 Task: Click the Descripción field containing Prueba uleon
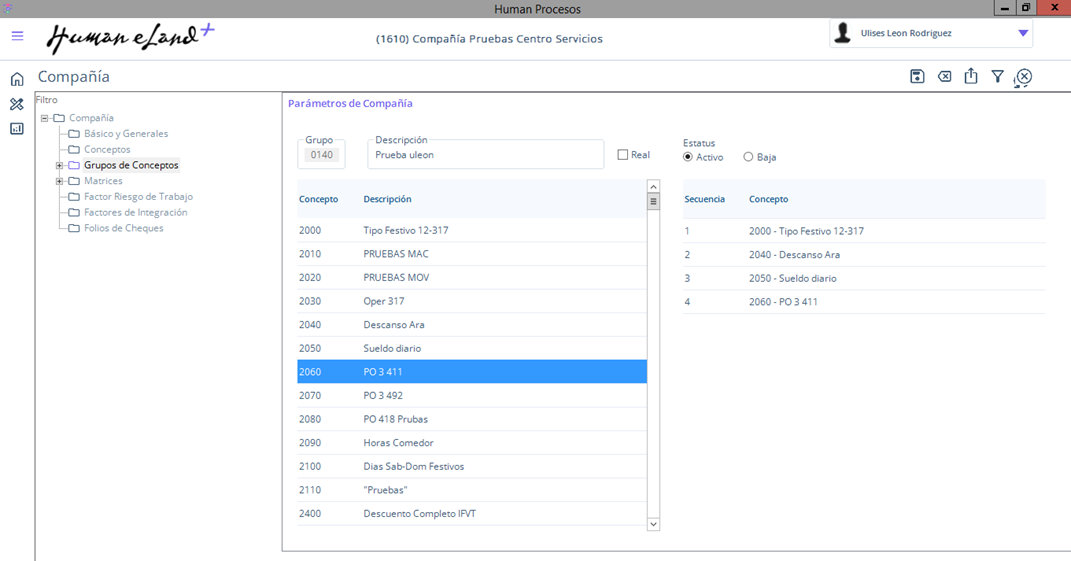[486, 155]
